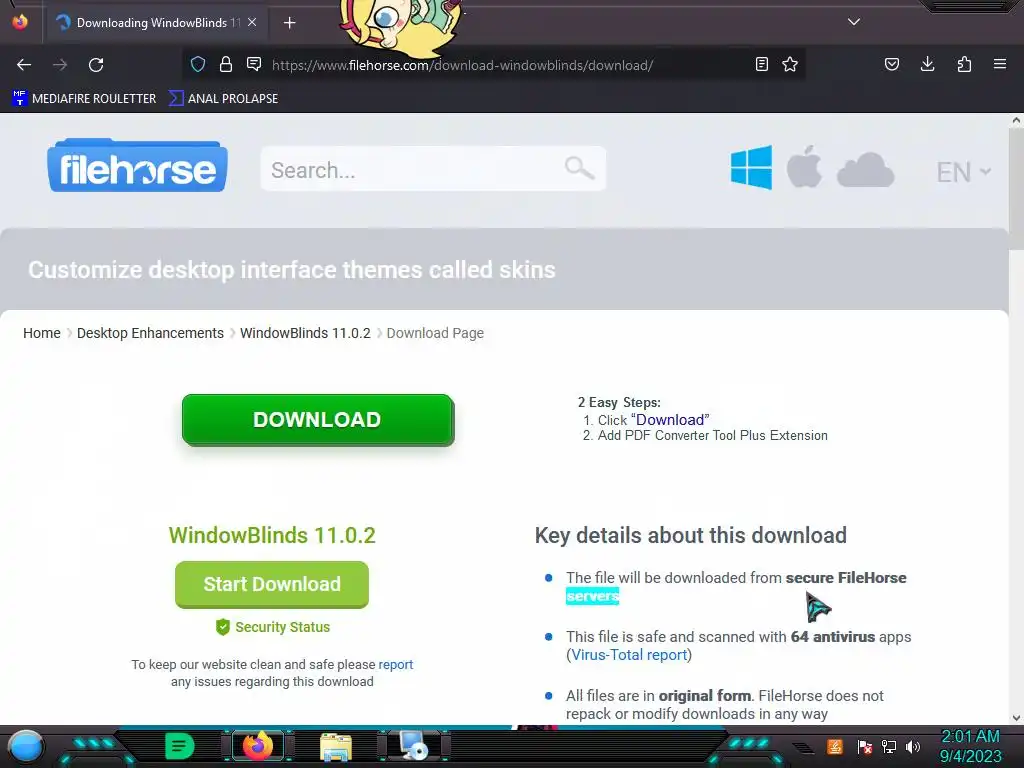Open the EN language dropdown
The width and height of the screenshot is (1024, 768).
pyautogui.click(x=963, y=172)
